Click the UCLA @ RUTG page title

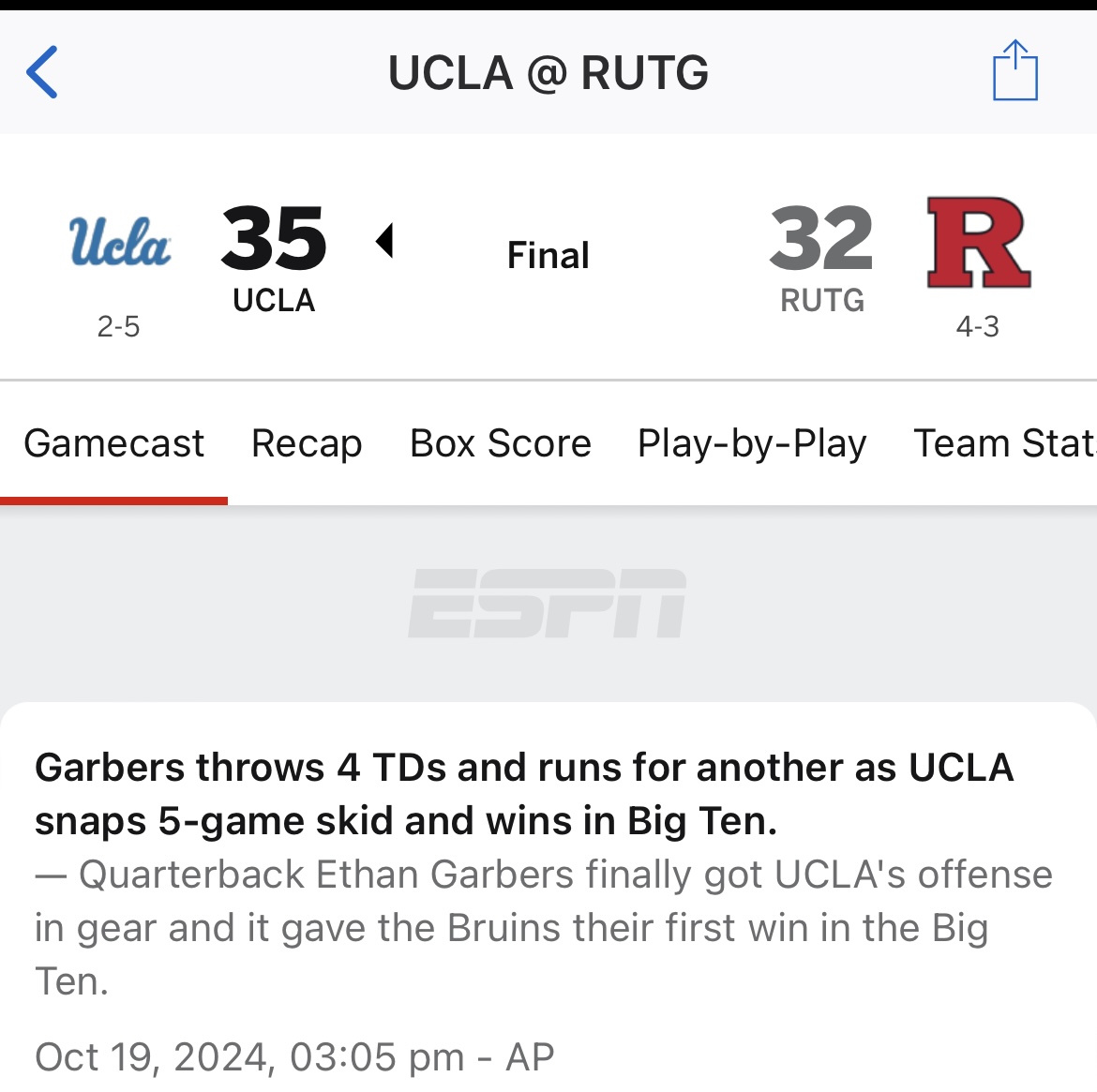[548, 73]
